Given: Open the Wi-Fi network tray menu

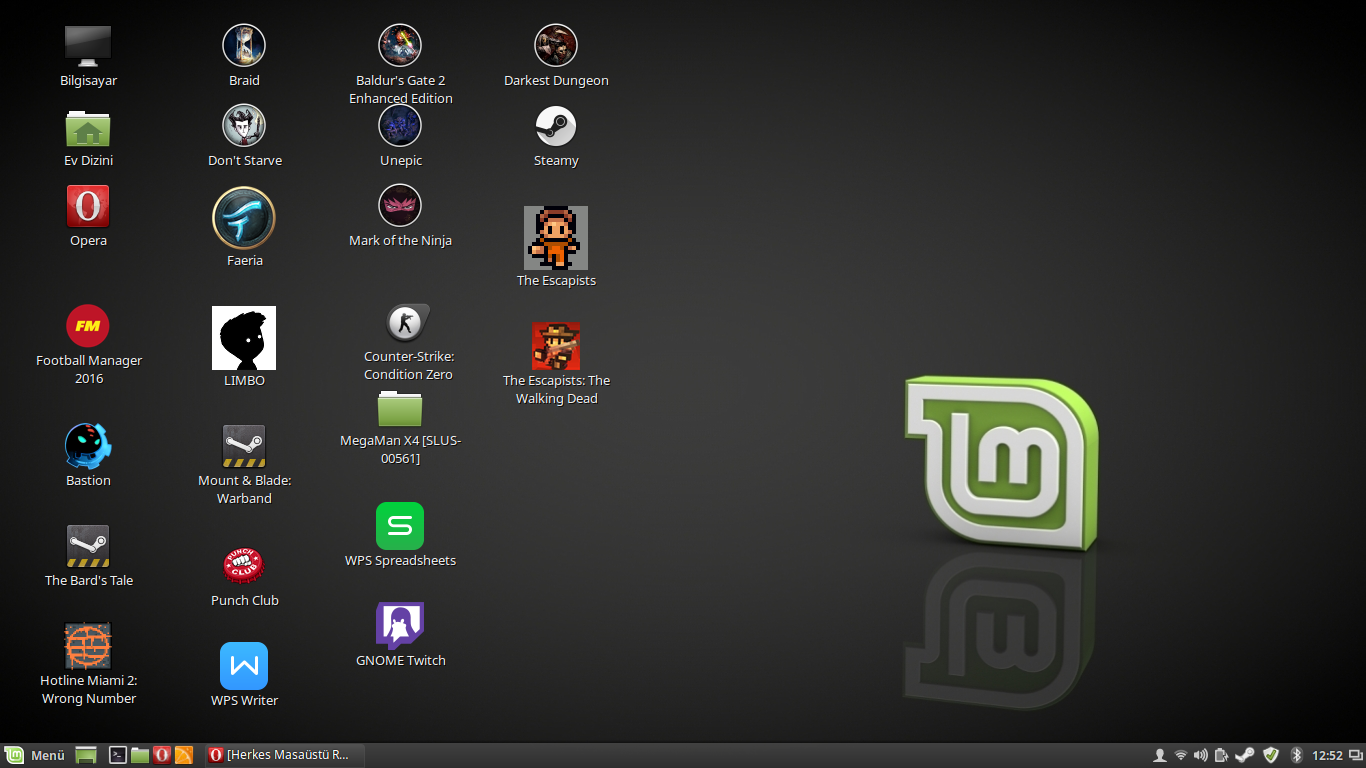Looking at the screenshot, I should pyautogui.click(x=1181, y=755).
